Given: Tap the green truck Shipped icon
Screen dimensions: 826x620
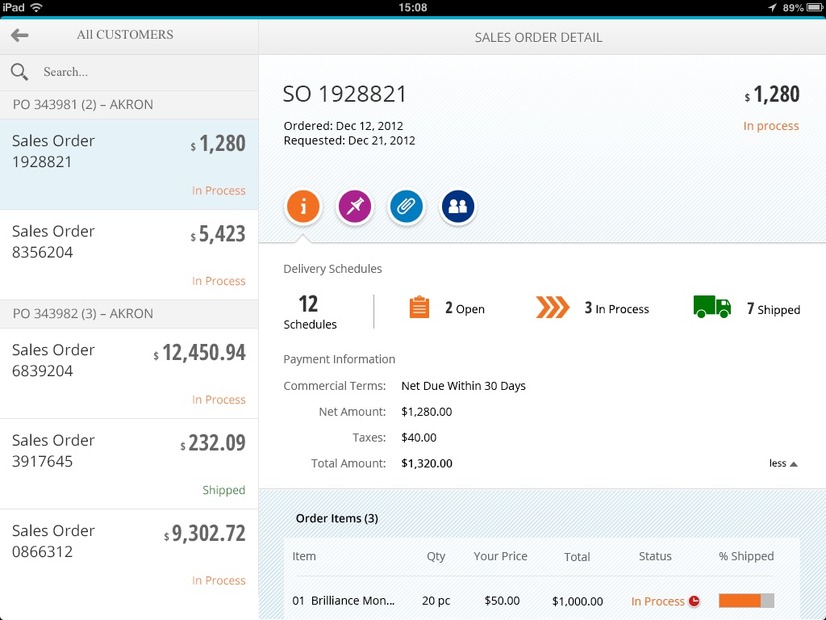Looking at the screenshot, I should pyautogui.click(x=712, y=307).
